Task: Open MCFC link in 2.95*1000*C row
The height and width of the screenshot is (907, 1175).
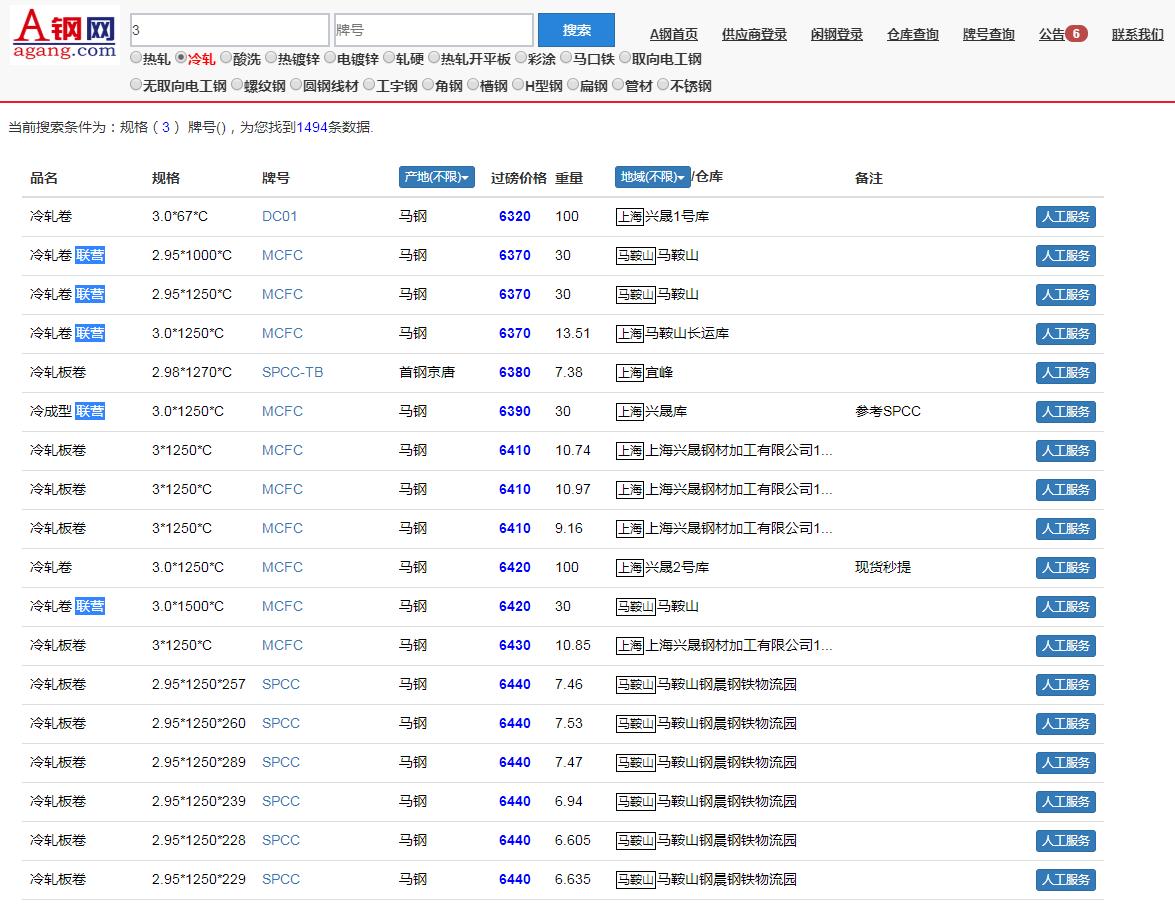Action: coord(283,256)
